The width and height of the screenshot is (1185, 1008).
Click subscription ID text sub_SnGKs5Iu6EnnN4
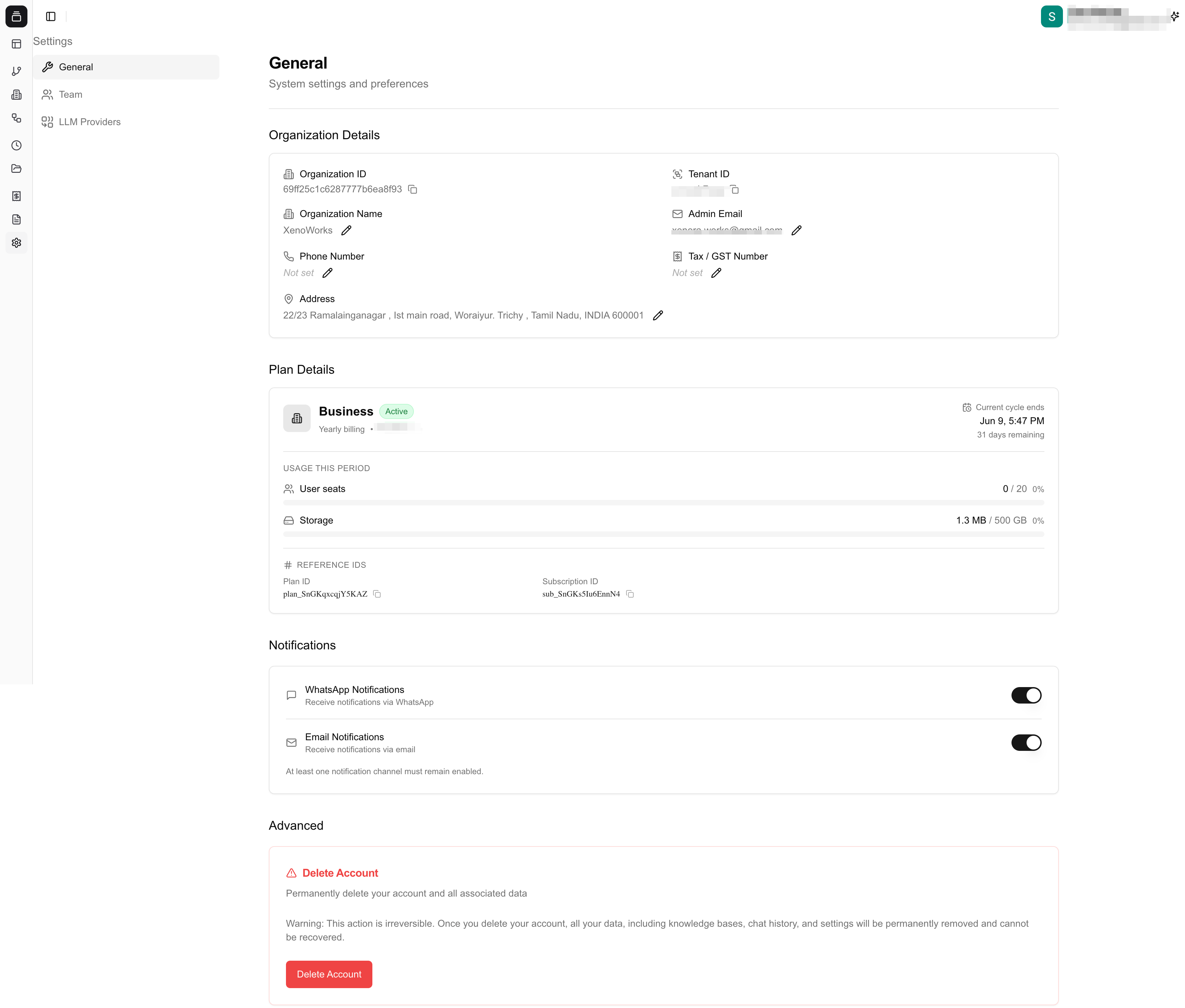click(581, 594)
